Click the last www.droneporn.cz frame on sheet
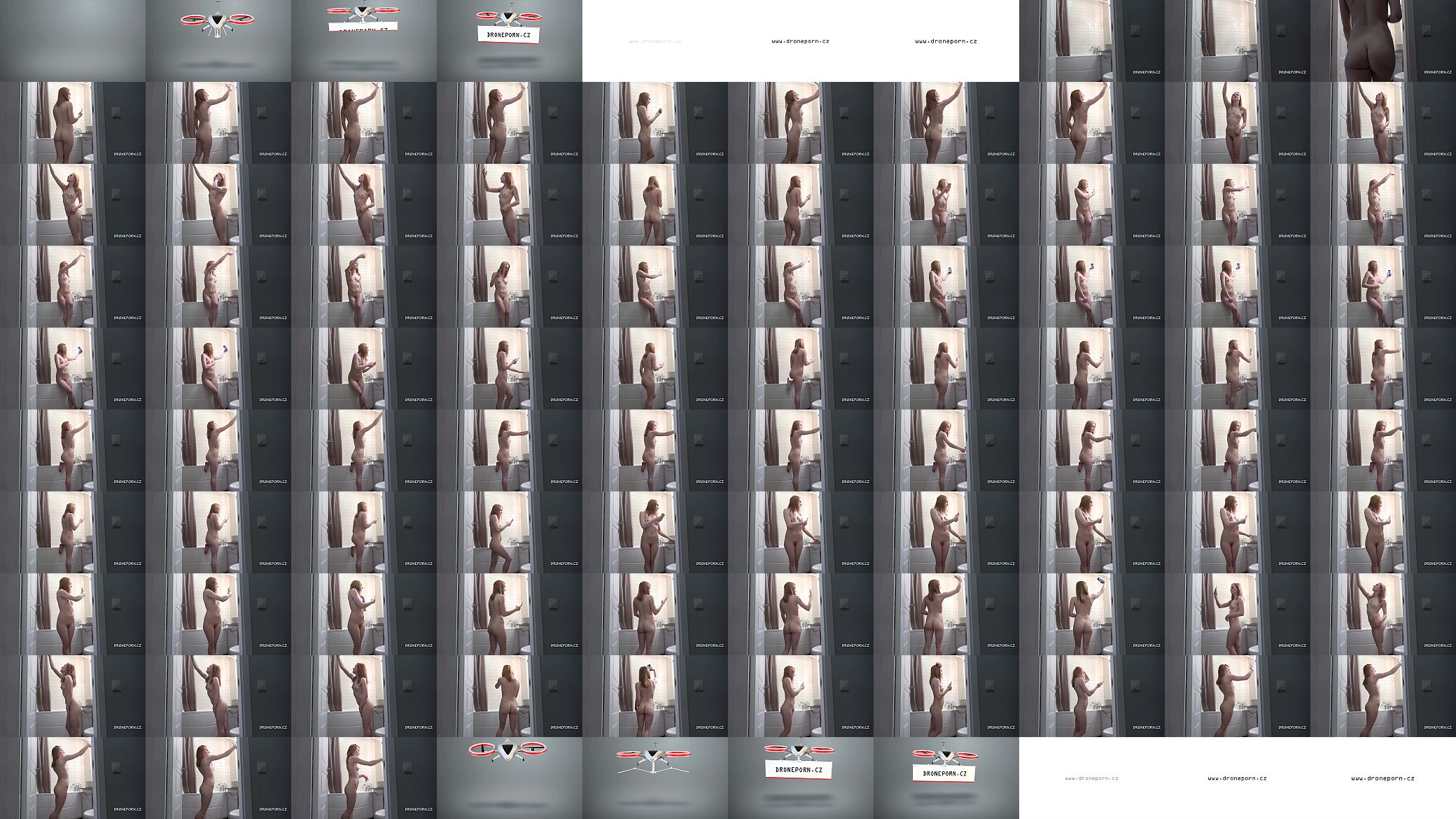 pyautogui.click(x=1383, y=778)
